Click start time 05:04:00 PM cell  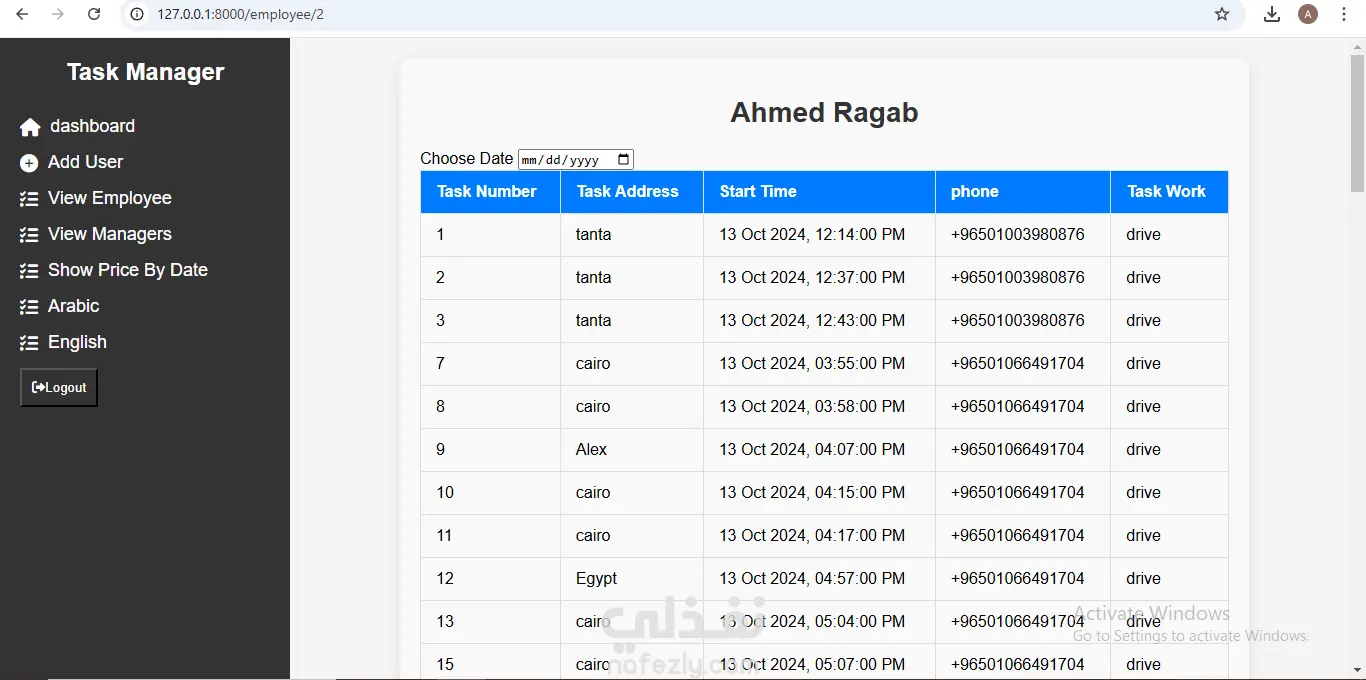(x=819, y=622)
